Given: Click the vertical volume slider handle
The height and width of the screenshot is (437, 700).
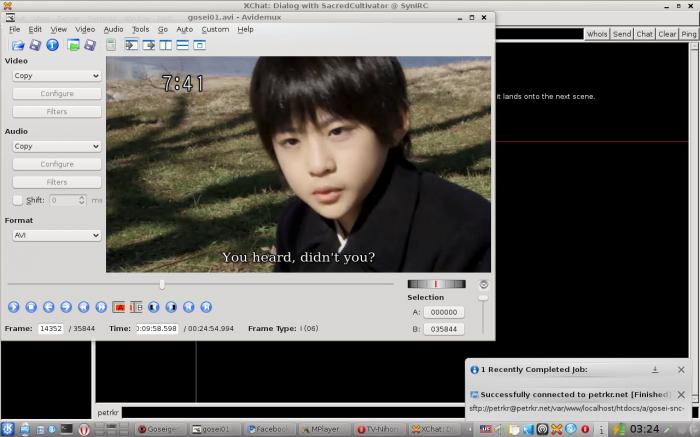Looking at the screenshot, I should click(483, 298).
